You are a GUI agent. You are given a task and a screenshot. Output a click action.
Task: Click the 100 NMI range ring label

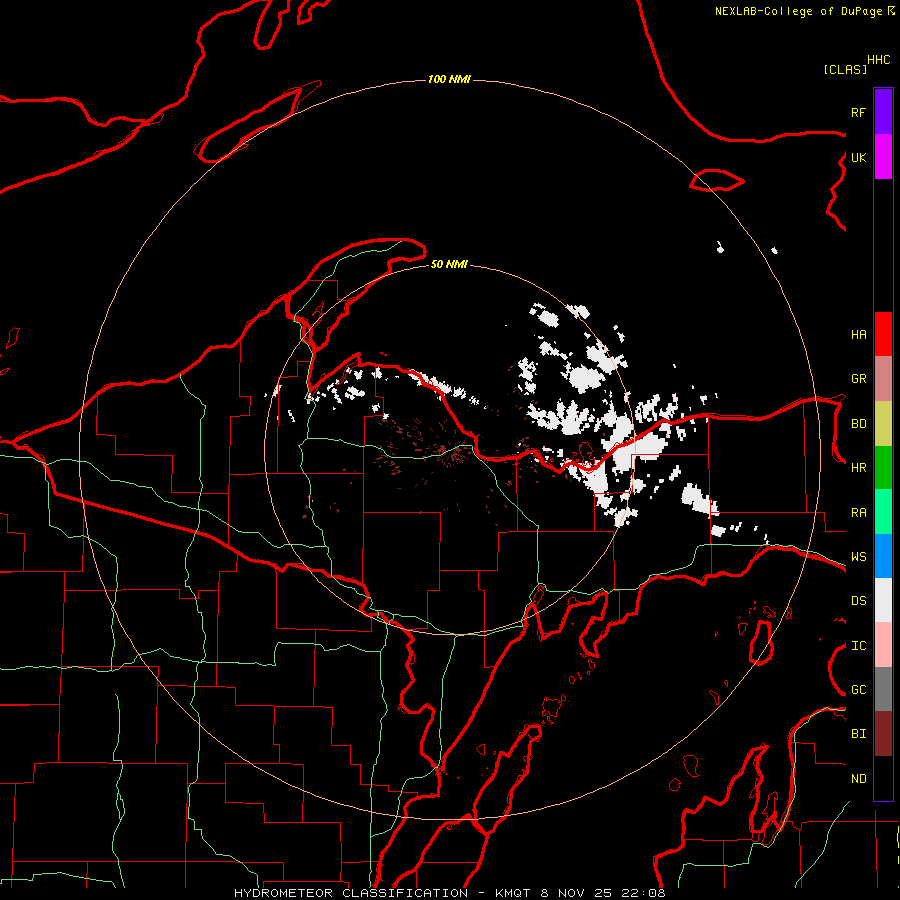449,79
